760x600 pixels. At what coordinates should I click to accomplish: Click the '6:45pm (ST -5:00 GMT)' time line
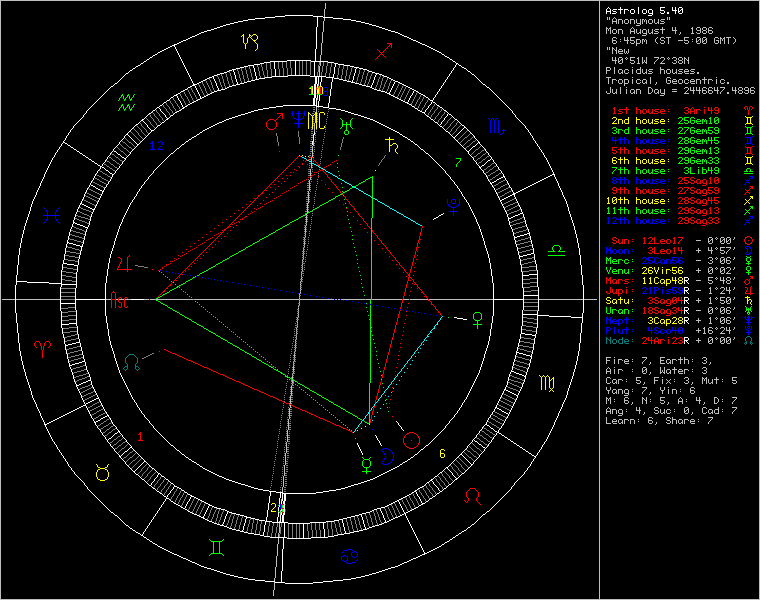(674, 41)
